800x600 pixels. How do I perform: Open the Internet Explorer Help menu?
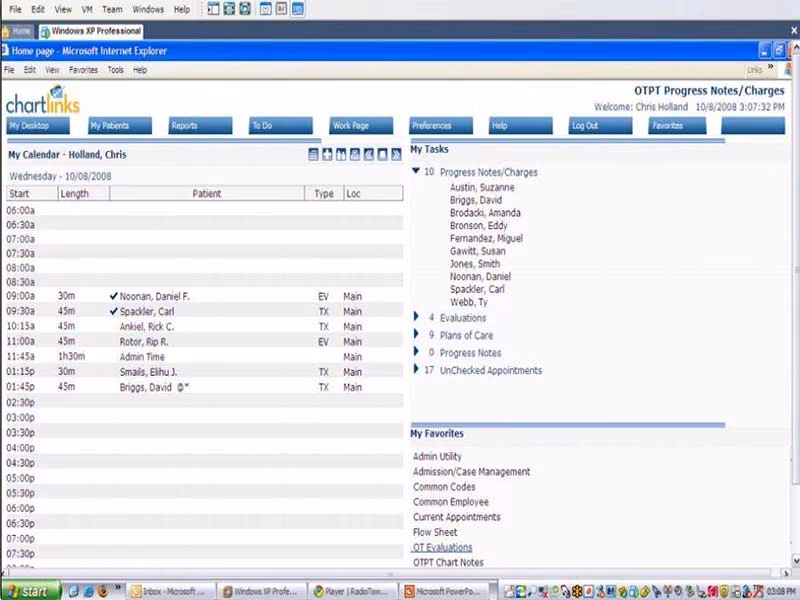coord(140,70)
